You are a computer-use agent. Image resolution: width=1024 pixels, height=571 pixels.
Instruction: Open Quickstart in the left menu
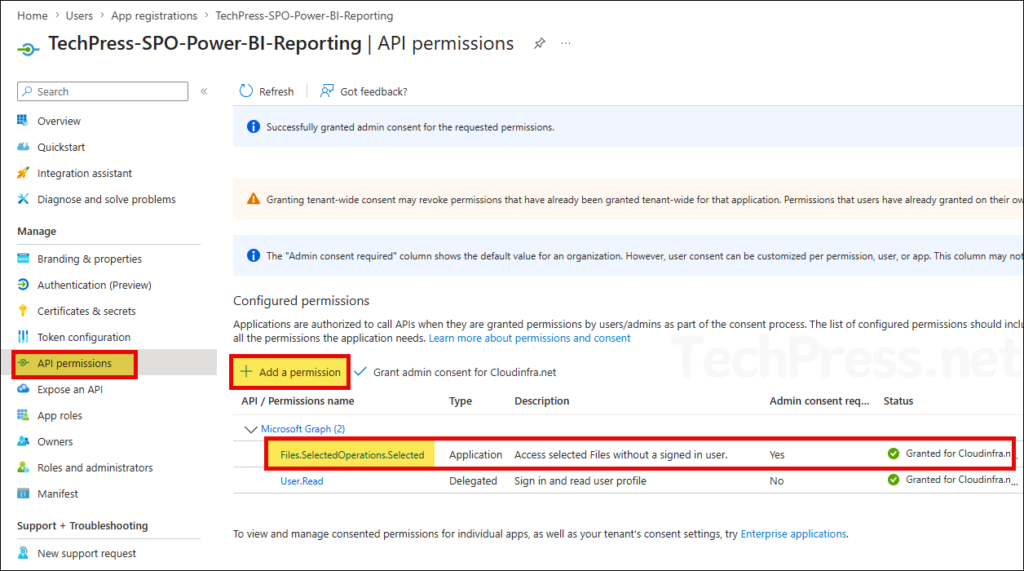pyautogui.click(x=61, y=147)
